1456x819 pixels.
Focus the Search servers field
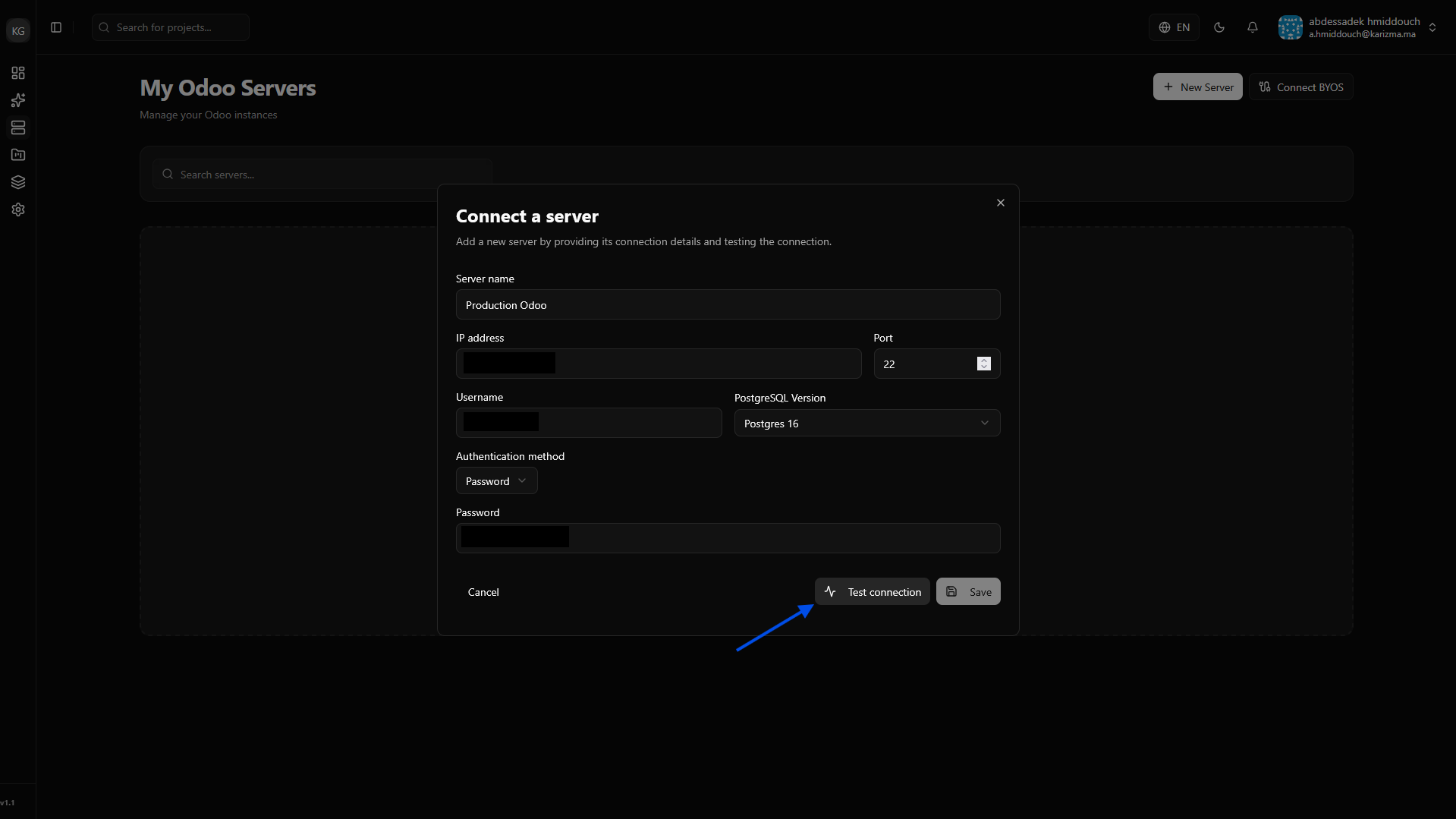[x=322, y=174]
